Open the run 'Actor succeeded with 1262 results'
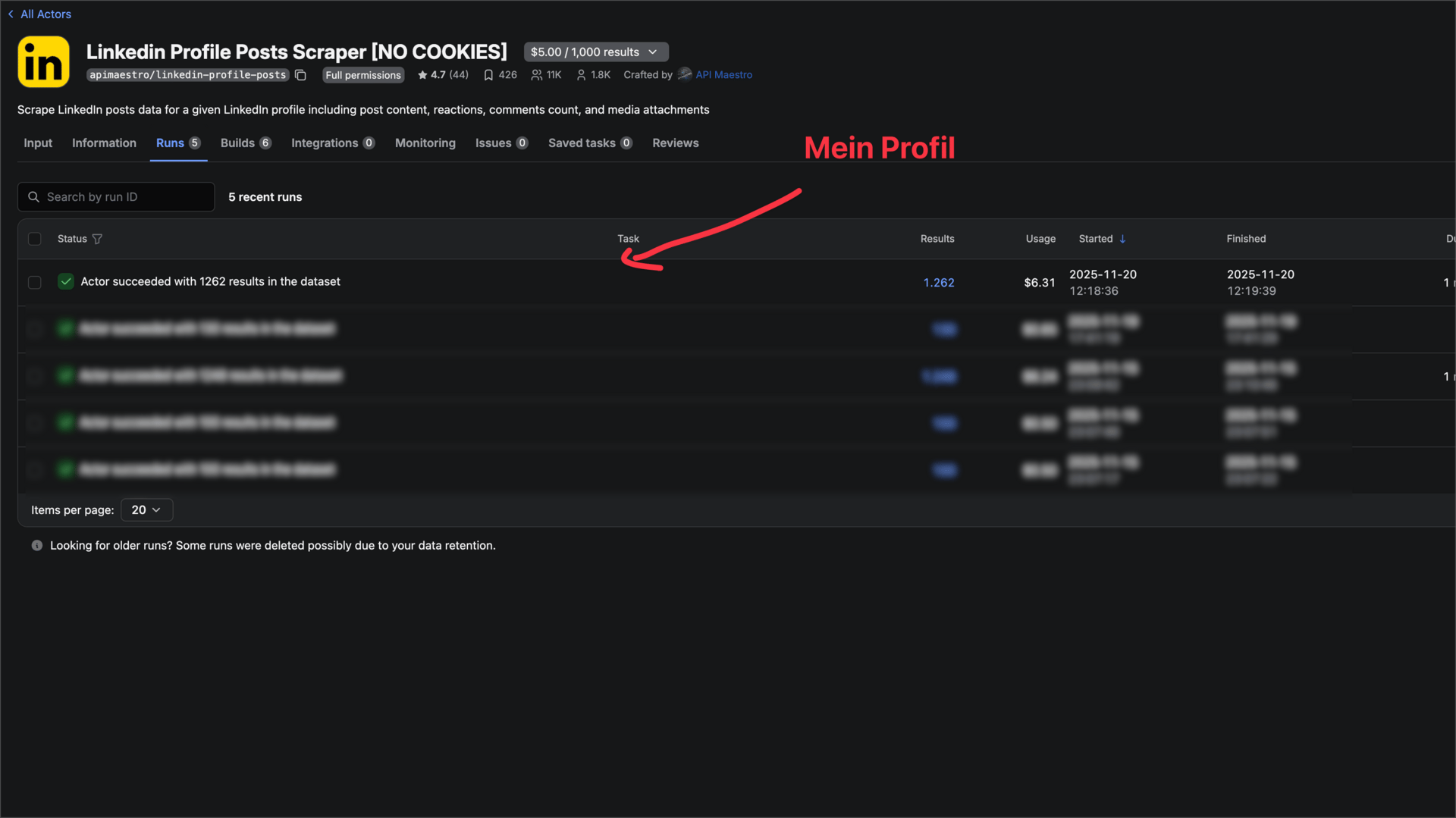 (210, 281)
